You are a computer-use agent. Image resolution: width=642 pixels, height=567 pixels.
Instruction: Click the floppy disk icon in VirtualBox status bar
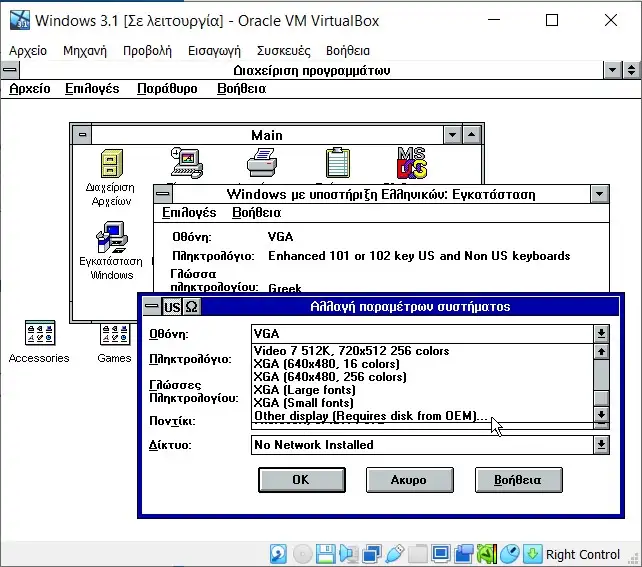point(326,554)
